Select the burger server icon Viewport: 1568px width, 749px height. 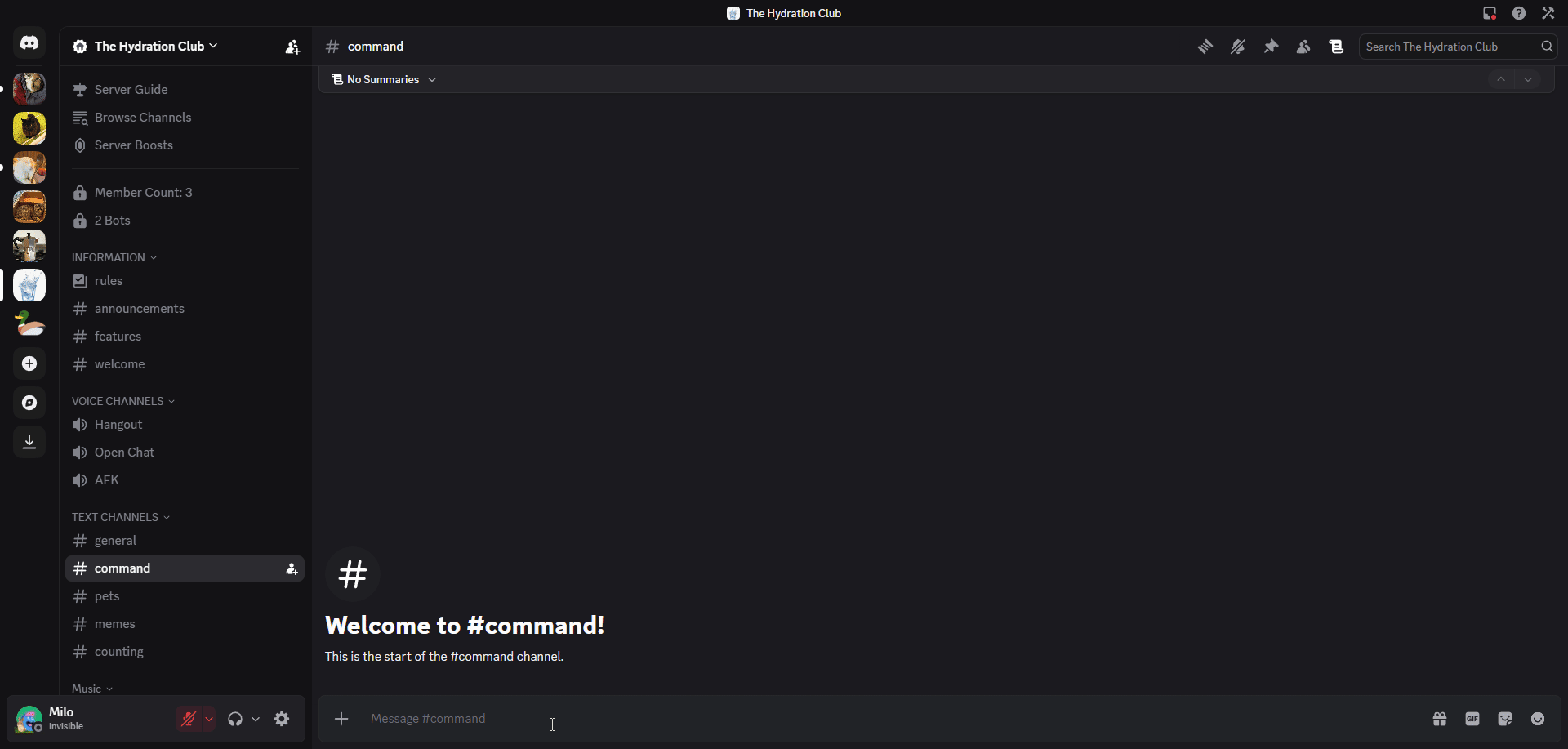point(29,207)
